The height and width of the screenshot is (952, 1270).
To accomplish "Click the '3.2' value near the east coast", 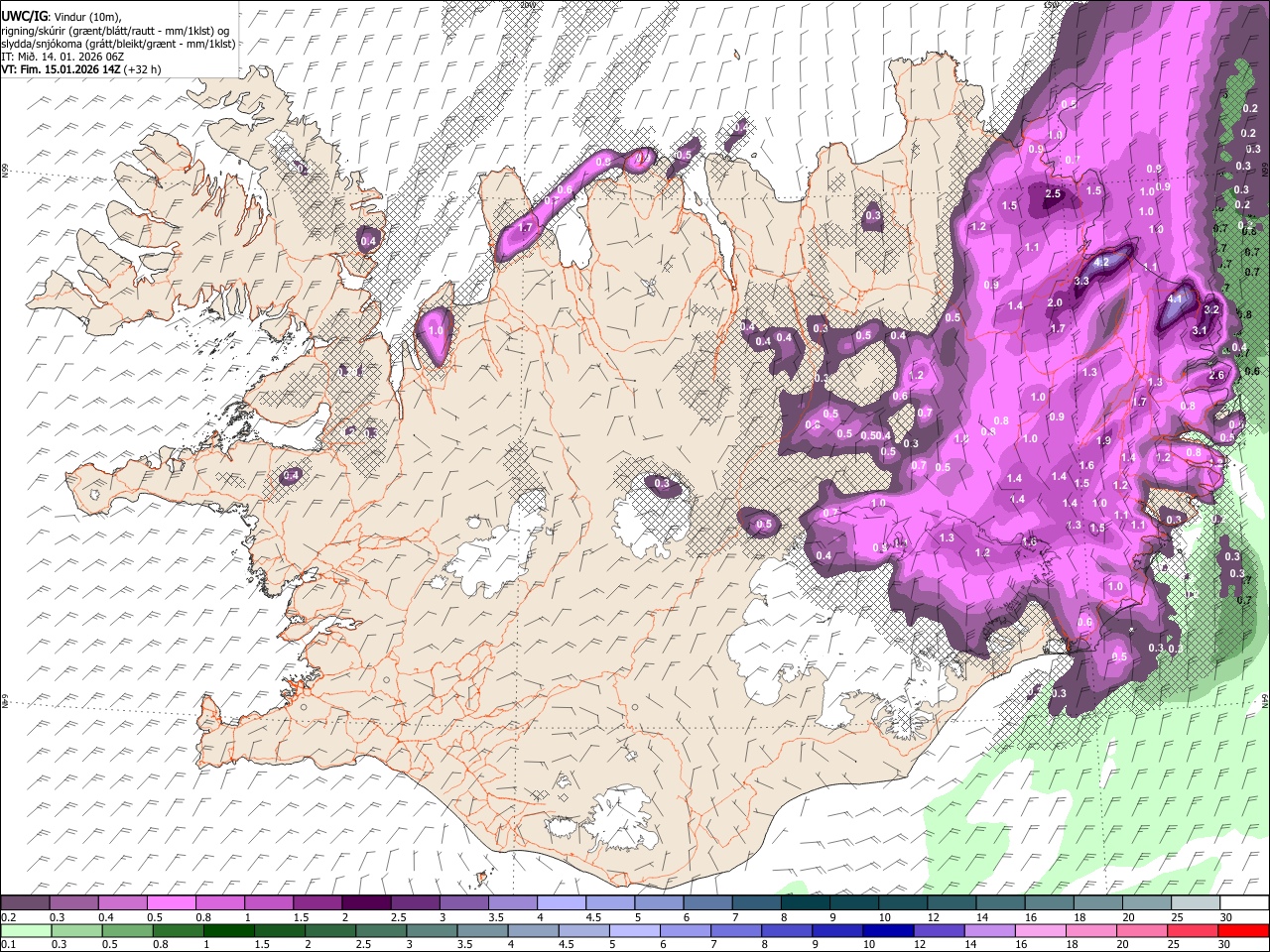I will (1210, 310).
